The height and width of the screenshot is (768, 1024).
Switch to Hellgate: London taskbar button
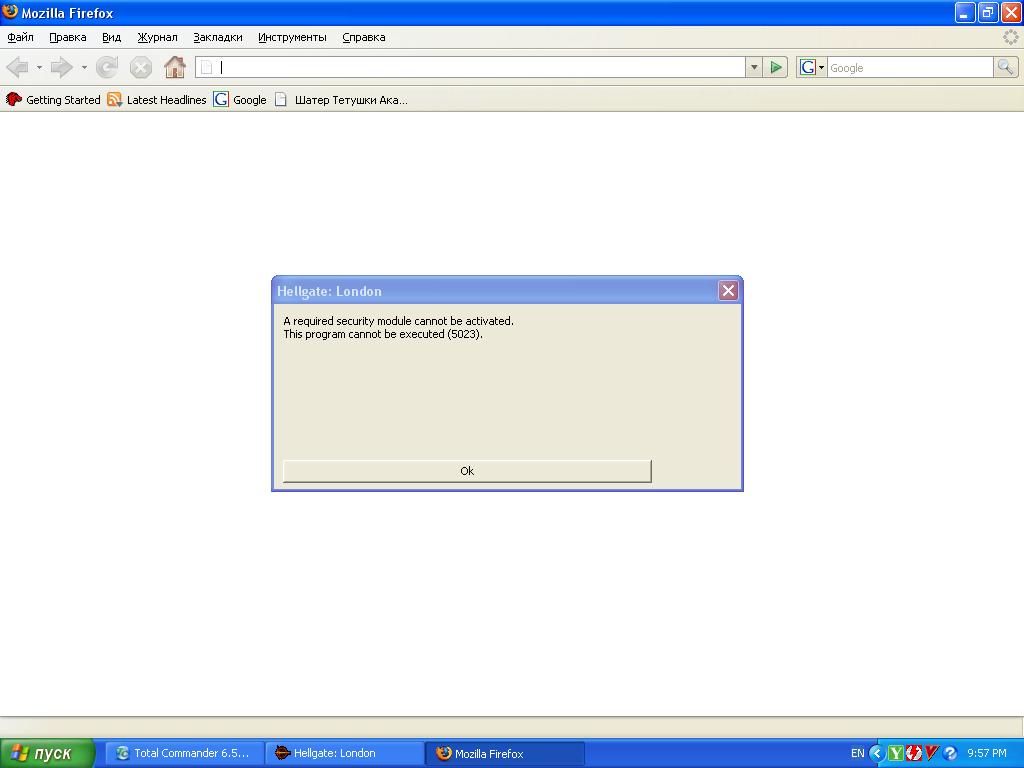point(344,753)
